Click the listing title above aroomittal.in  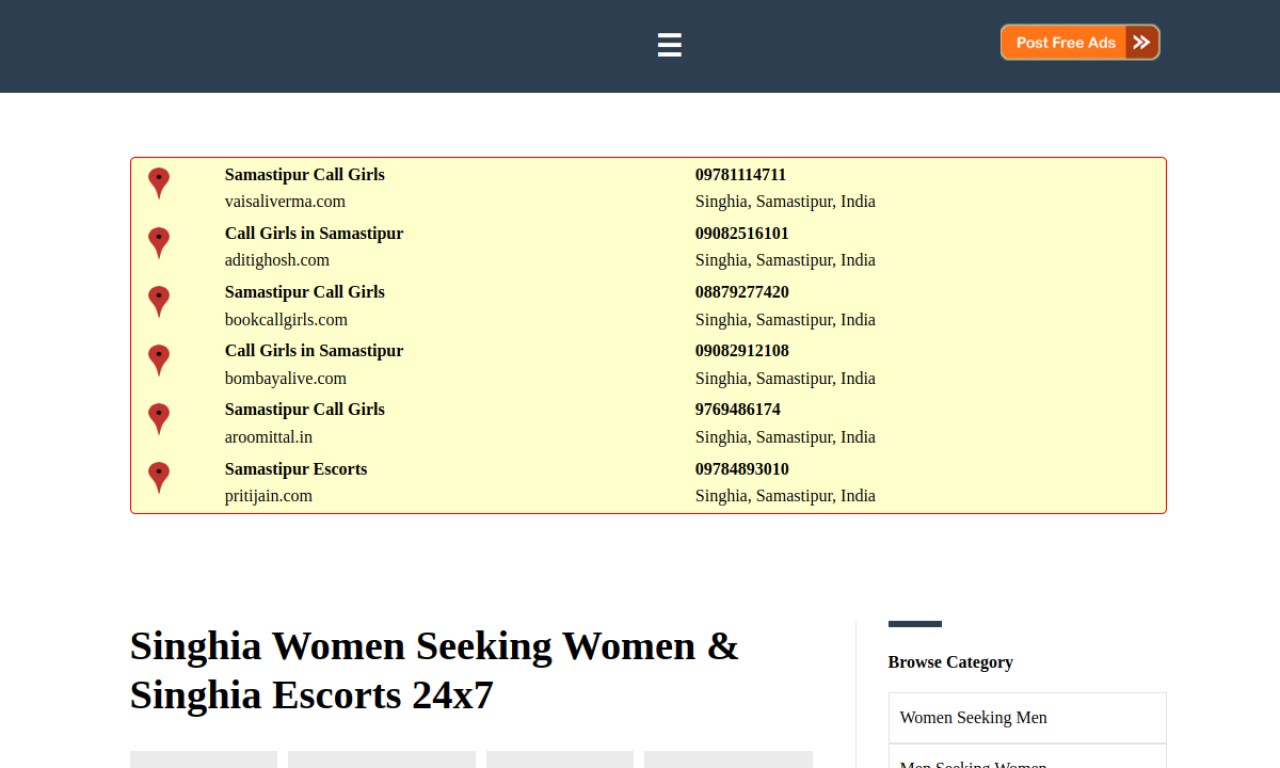[305, 409]
